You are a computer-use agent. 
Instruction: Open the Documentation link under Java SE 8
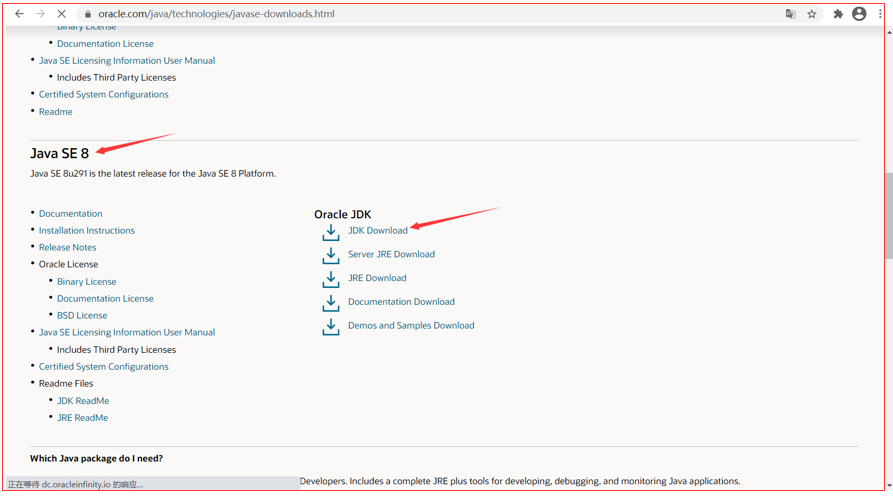point(71,214)
